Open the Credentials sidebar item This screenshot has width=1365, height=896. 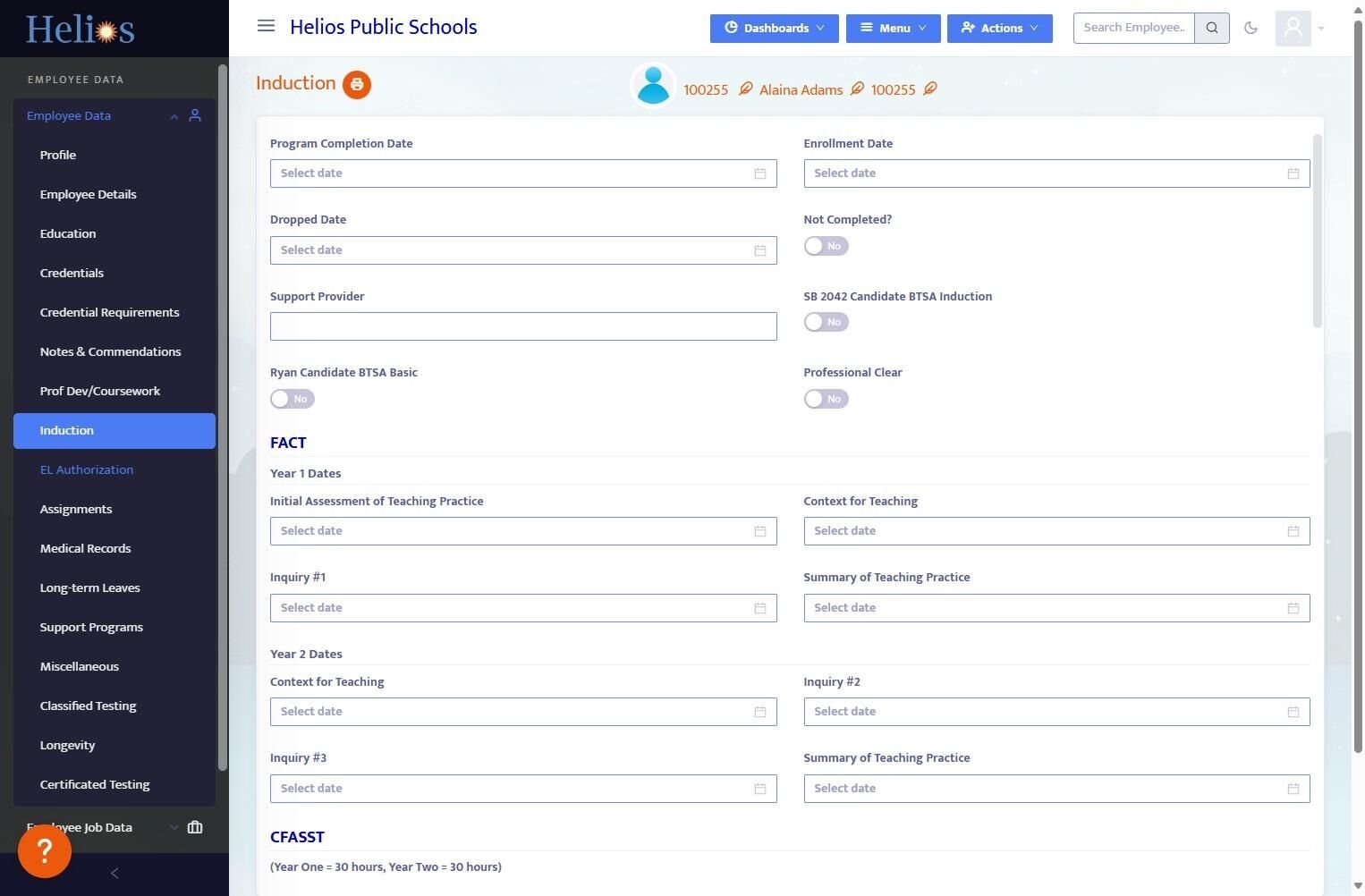114,273
